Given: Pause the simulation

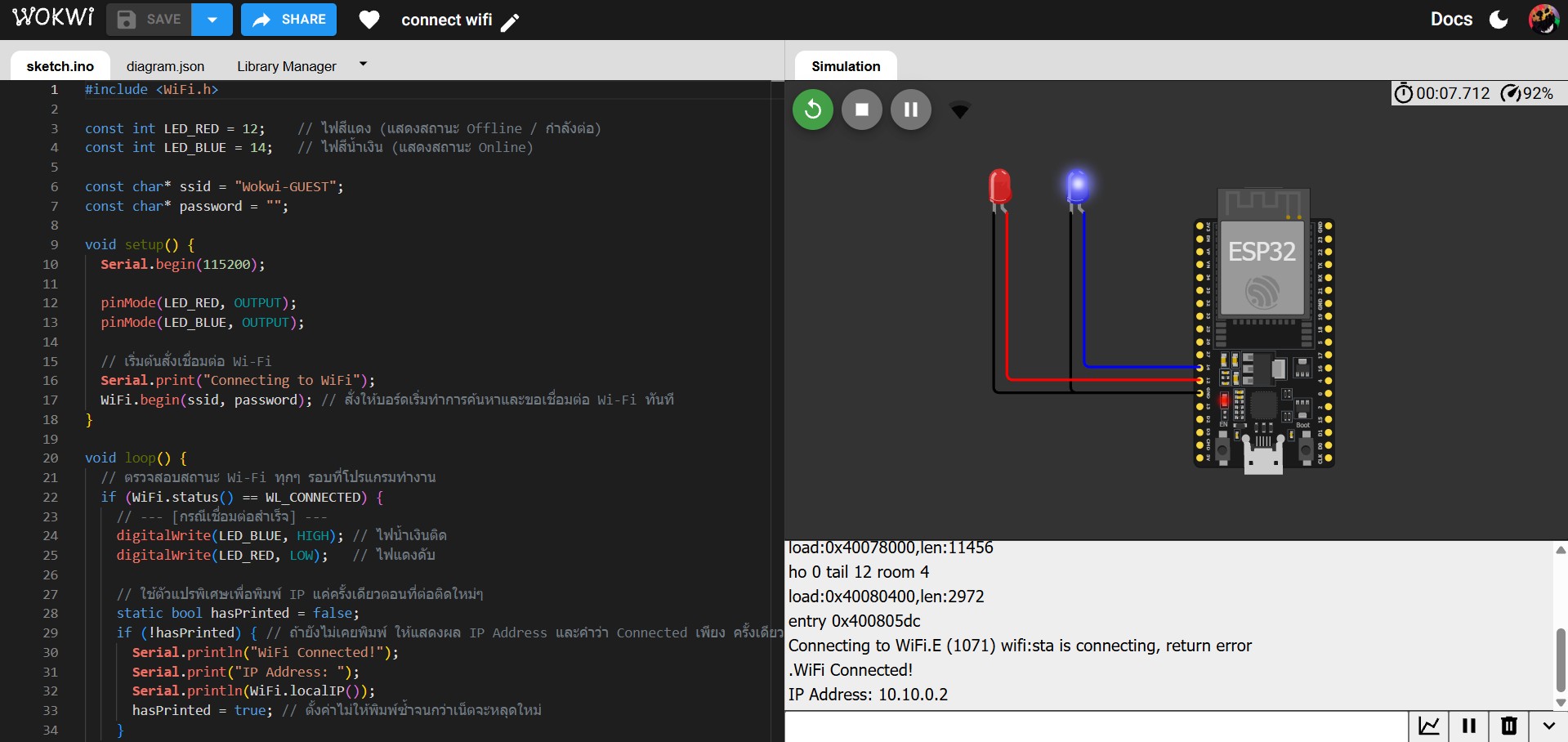Looking at the screenshot, I should [910, 110].
